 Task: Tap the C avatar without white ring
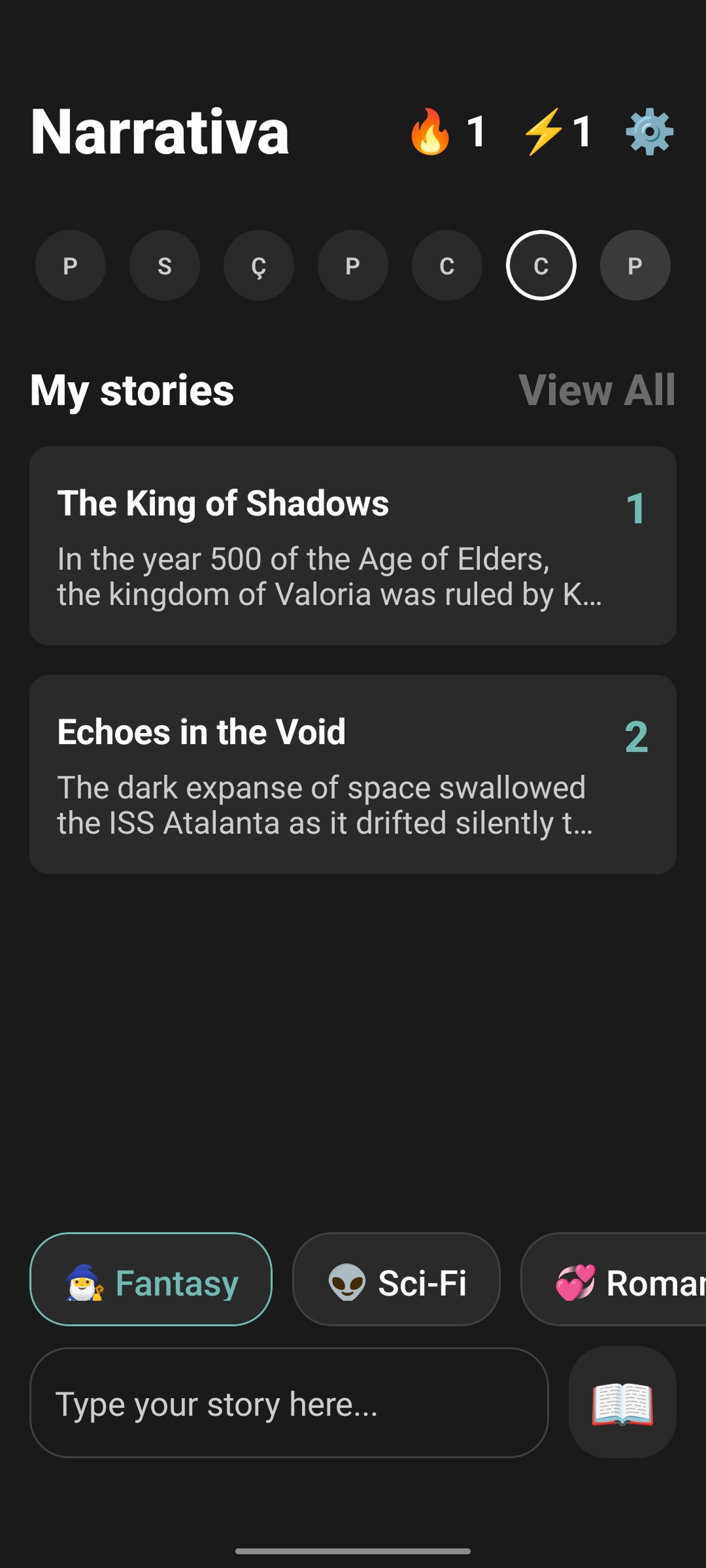point(447,265)
